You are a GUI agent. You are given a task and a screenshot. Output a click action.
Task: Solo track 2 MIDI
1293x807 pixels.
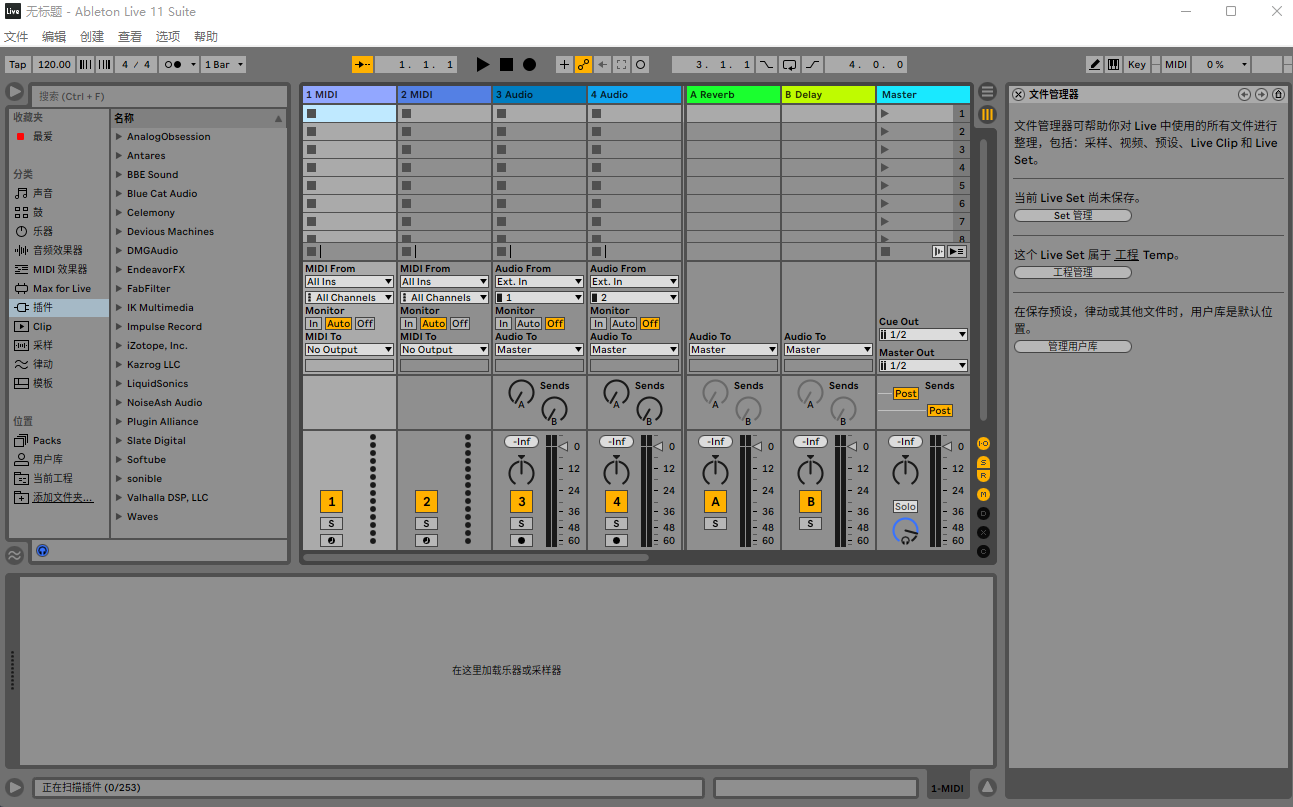tap(427, 523)
